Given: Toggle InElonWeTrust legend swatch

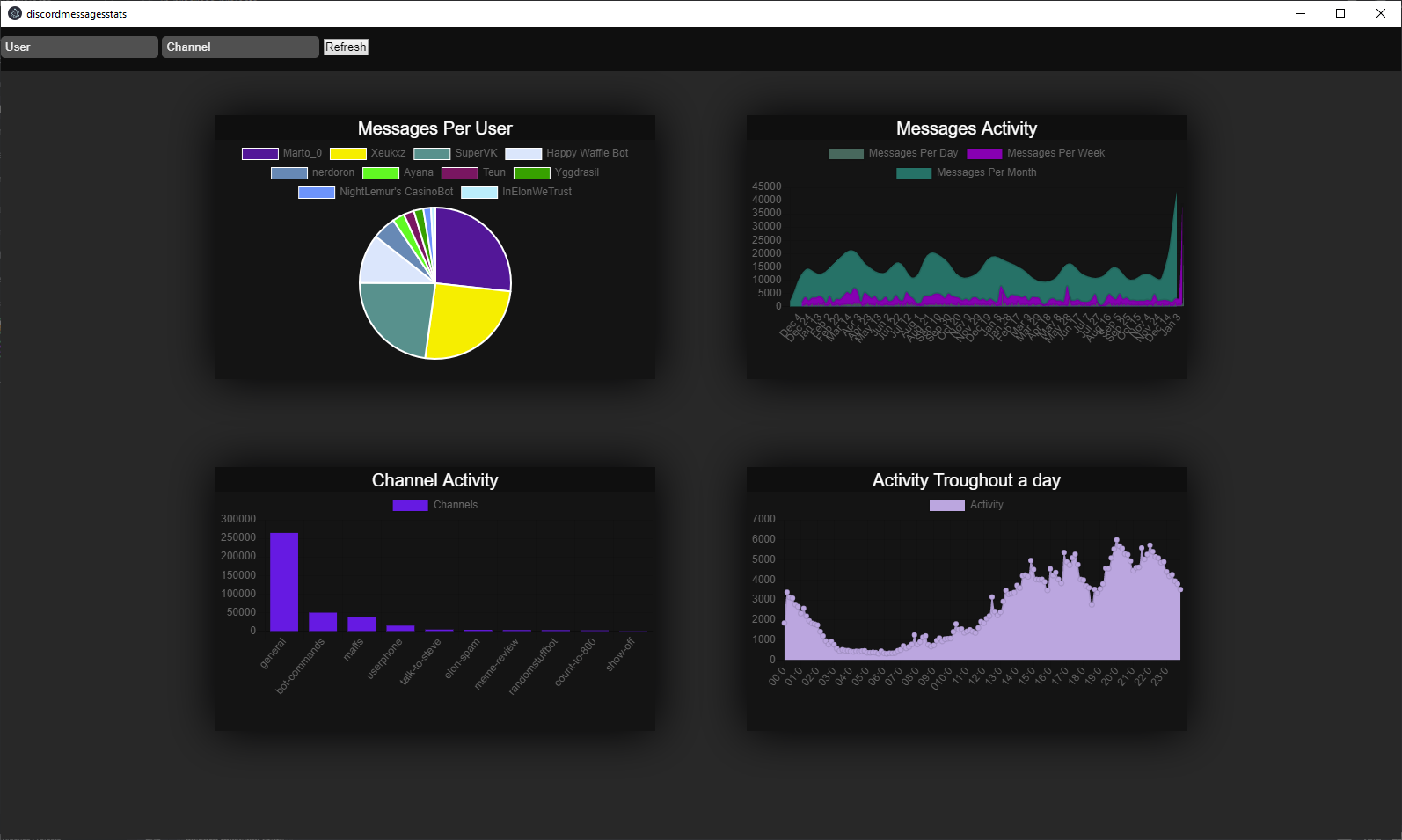Looking at the screenshot, I should click(x=479, y=193).
